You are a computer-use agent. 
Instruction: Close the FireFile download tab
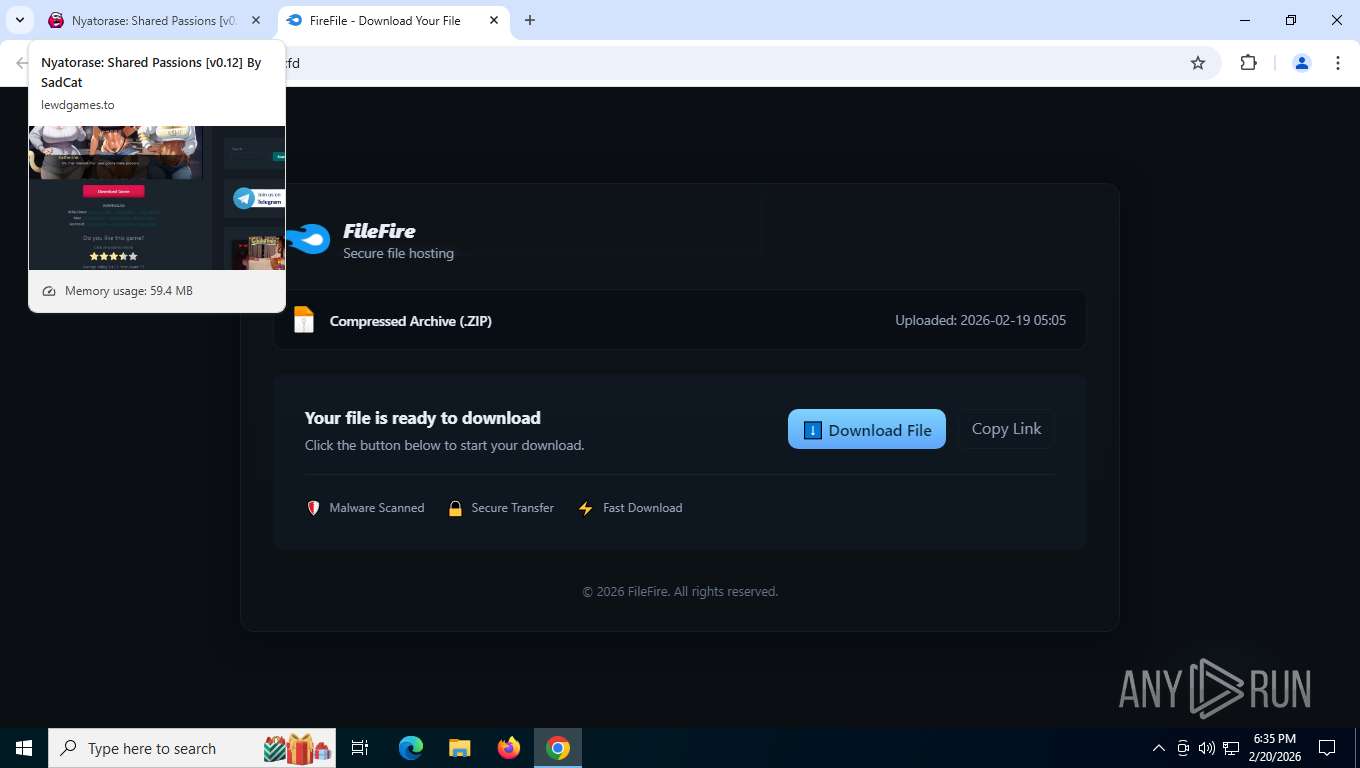[494, 20]
